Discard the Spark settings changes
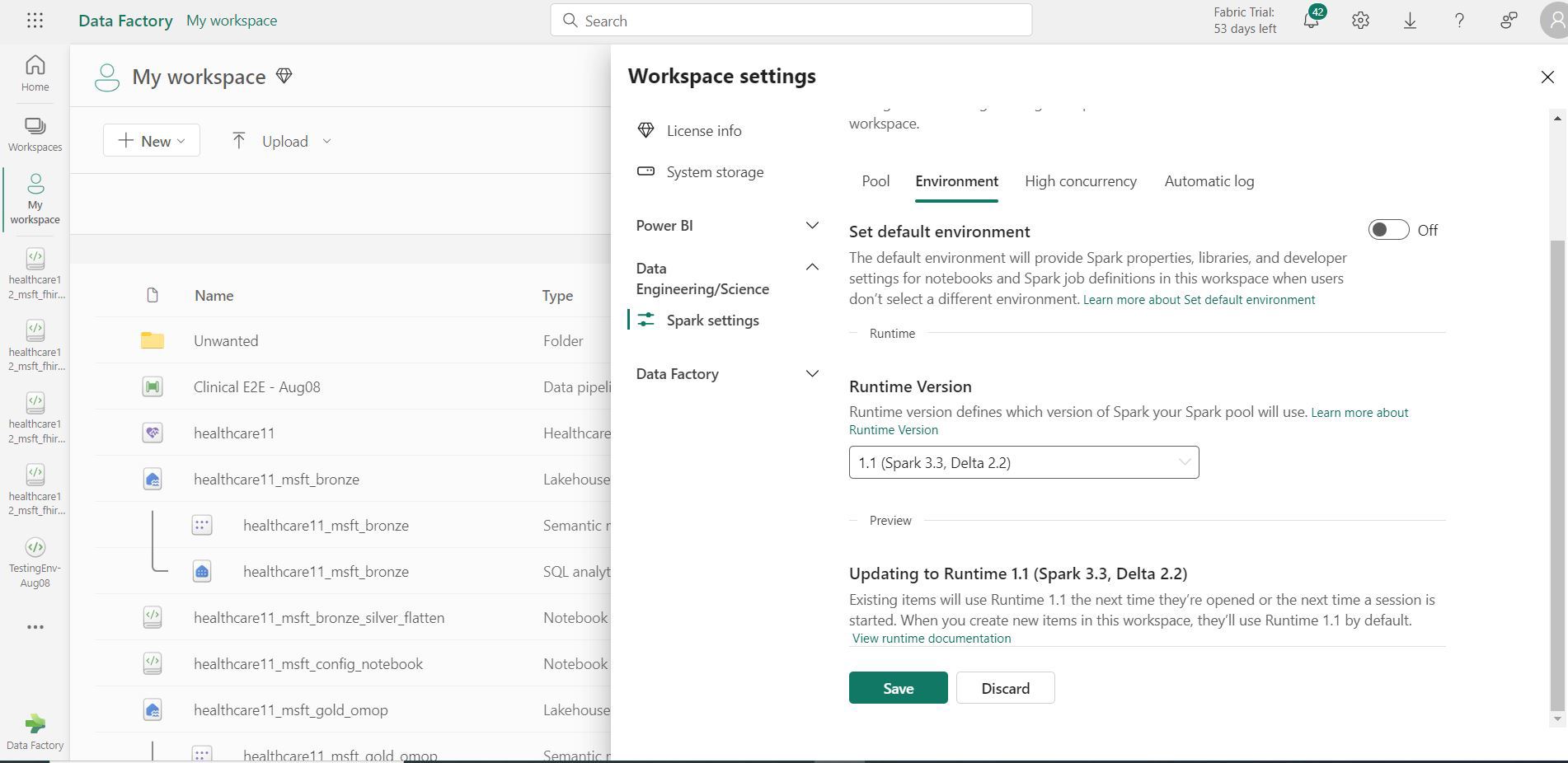This screenshot has height=763, width=1568. (1005, 688)
